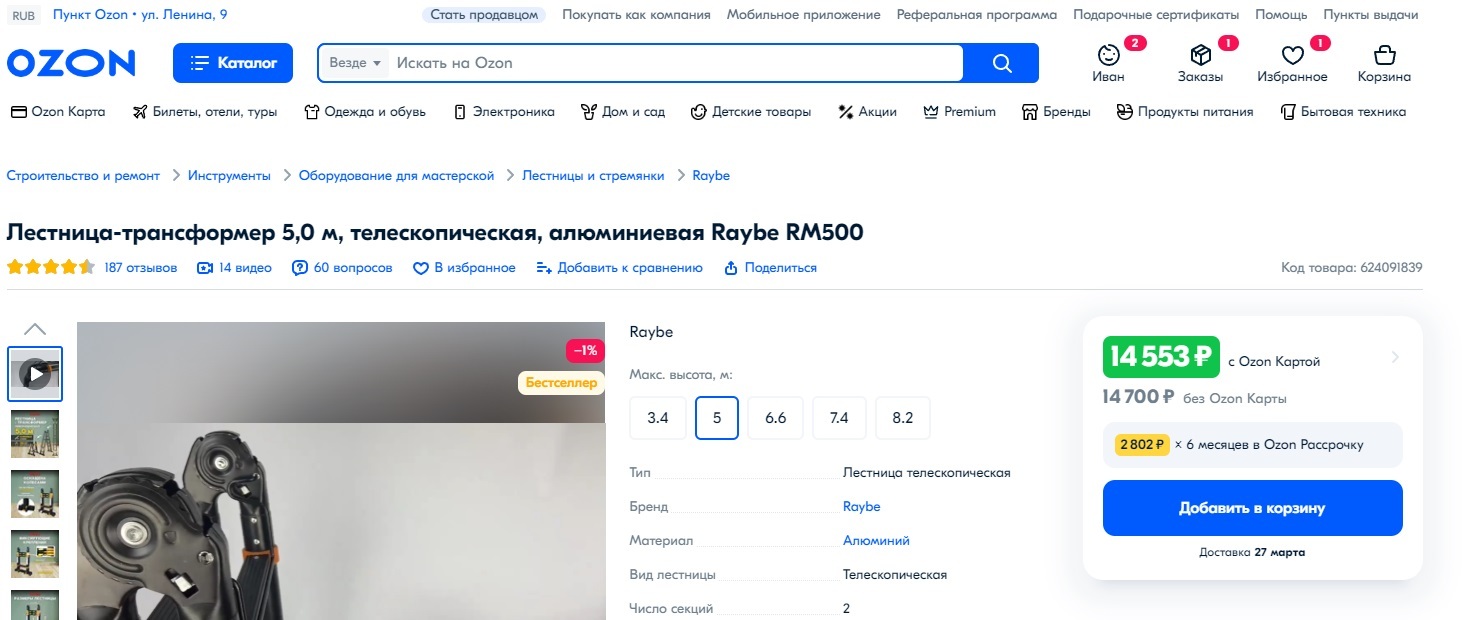Open Электроника category

(504, 112)
